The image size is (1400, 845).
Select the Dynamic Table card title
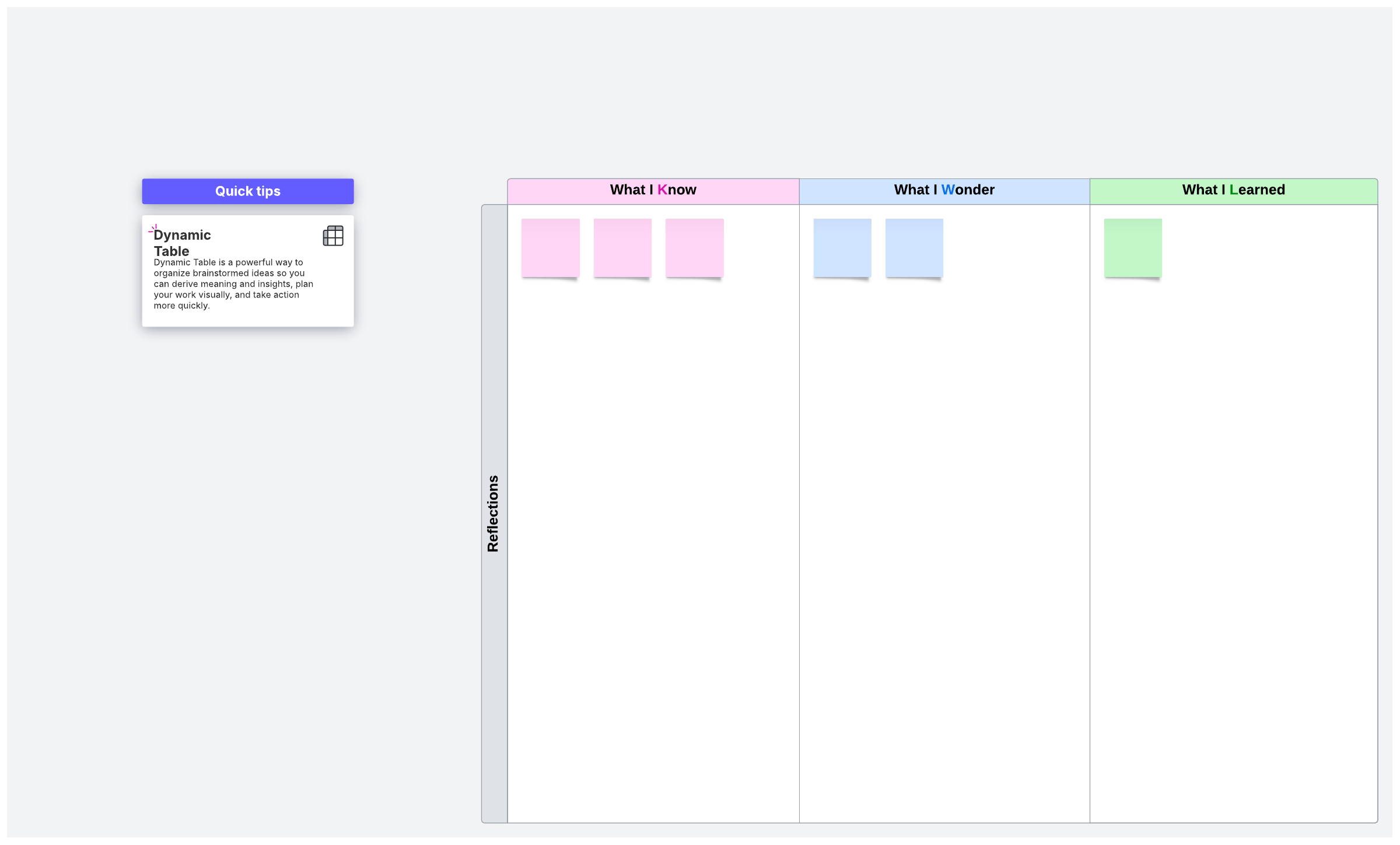182,243
